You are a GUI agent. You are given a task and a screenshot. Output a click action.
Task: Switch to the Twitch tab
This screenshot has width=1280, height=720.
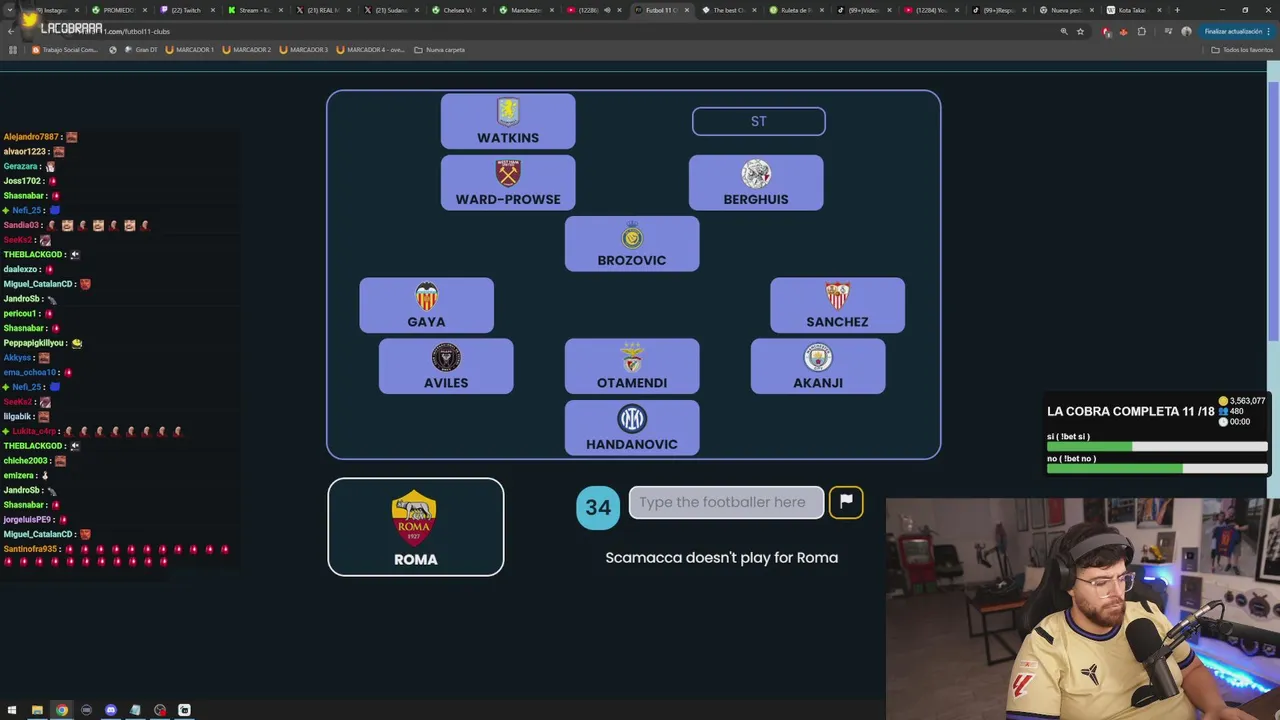pyautogui.click(x=186, y=10)
